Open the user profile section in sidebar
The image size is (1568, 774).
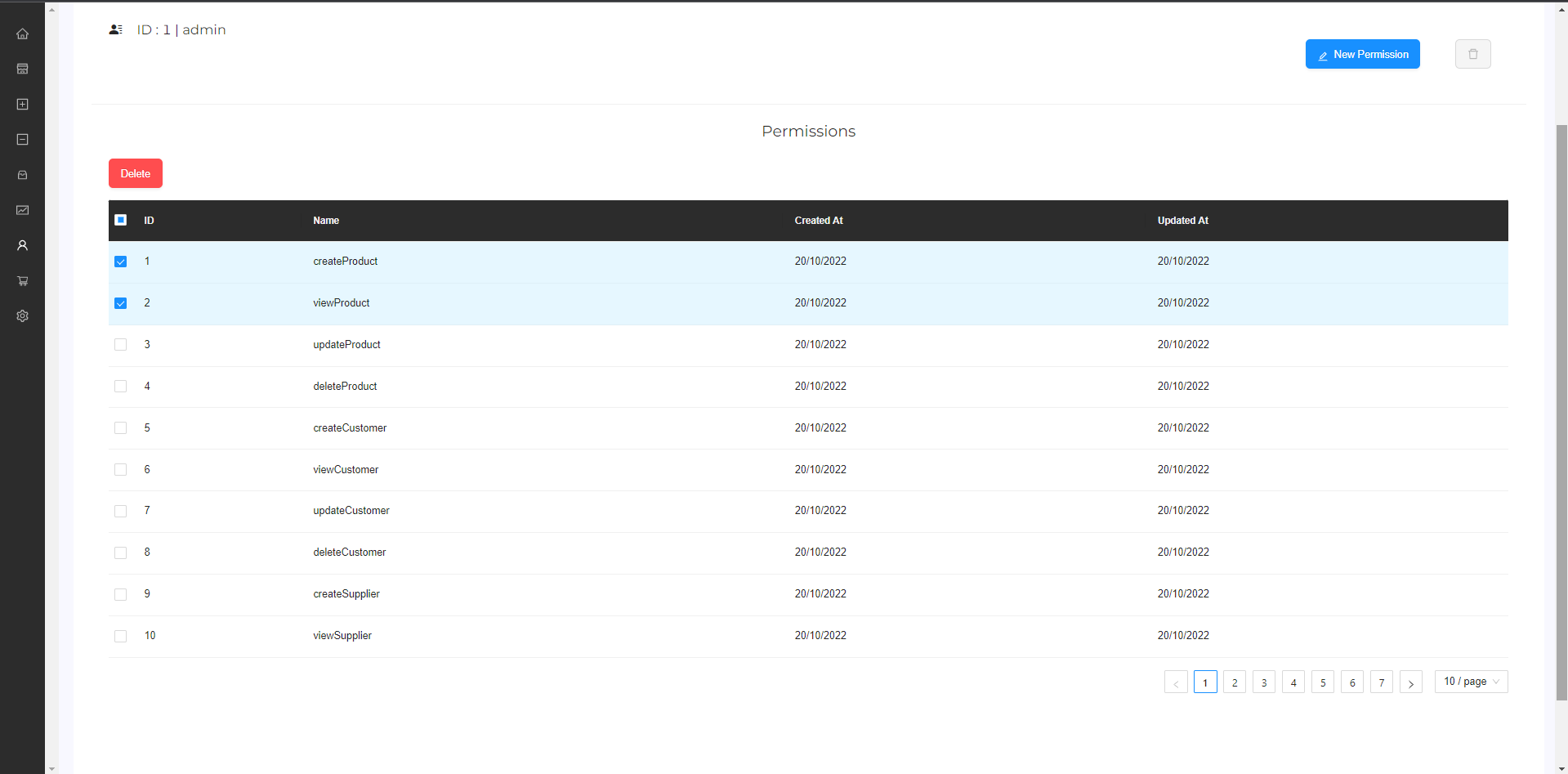coord(22,245)
